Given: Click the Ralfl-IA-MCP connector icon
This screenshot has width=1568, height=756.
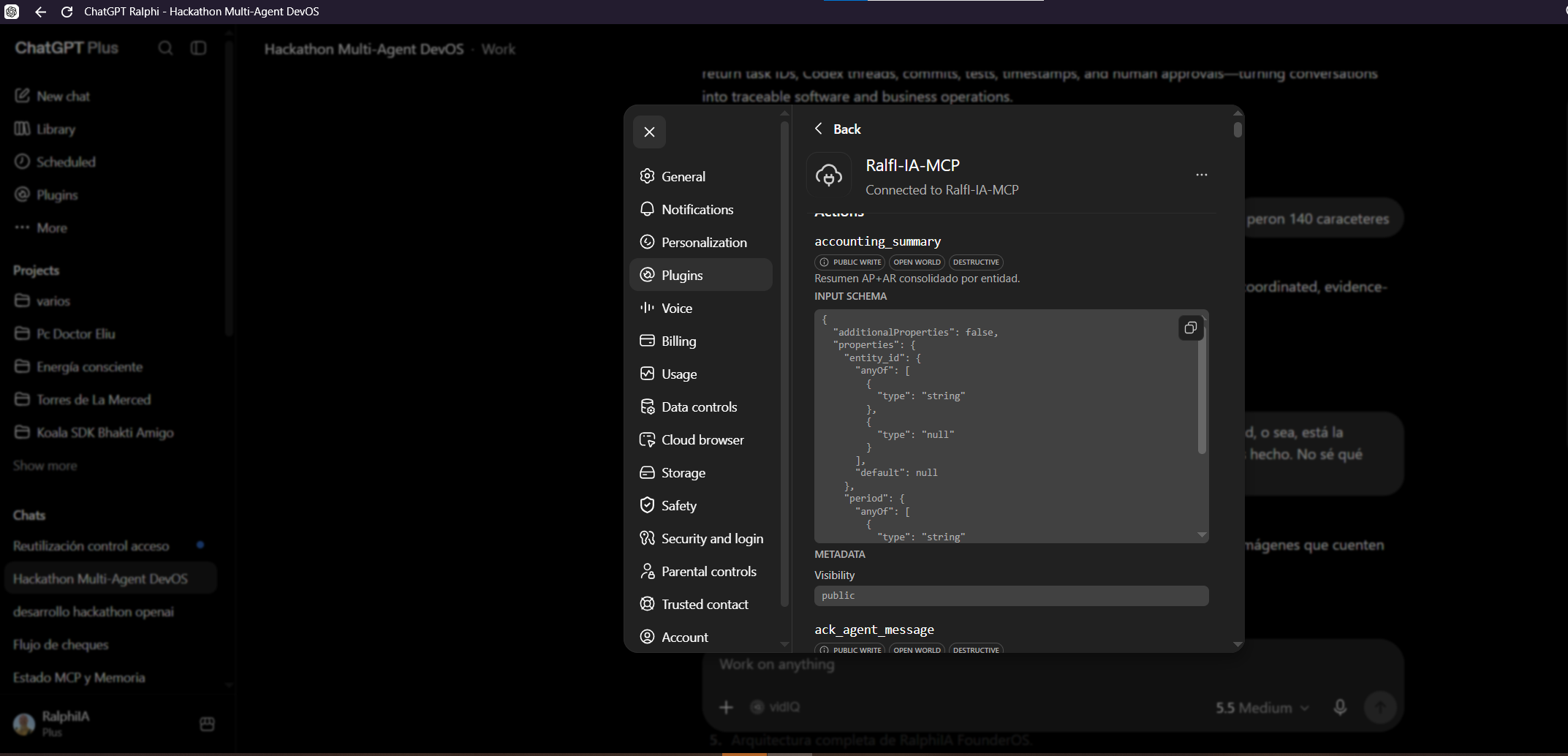Looking at the screenshot, I should tap(829, 175).
